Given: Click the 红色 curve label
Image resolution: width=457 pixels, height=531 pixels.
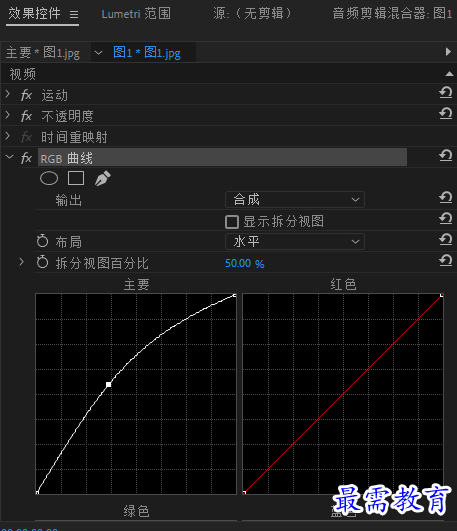Looking at the screenshot, I should [x=343, y=284].
